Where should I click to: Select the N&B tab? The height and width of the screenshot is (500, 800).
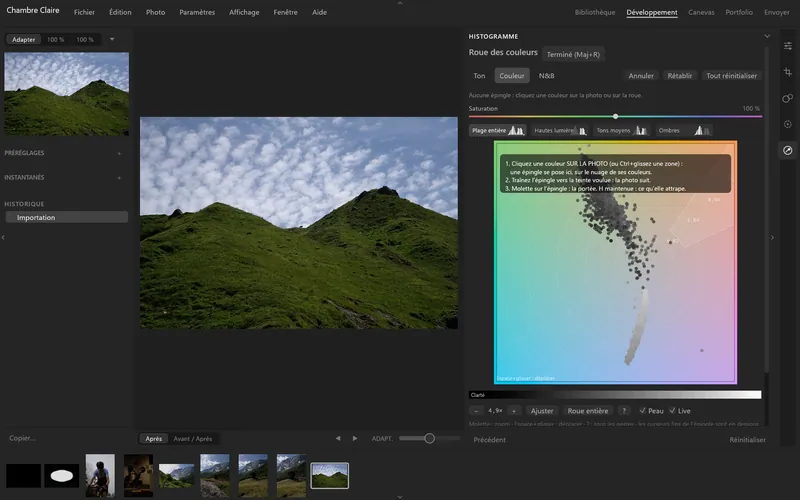[x=546, y=76]
